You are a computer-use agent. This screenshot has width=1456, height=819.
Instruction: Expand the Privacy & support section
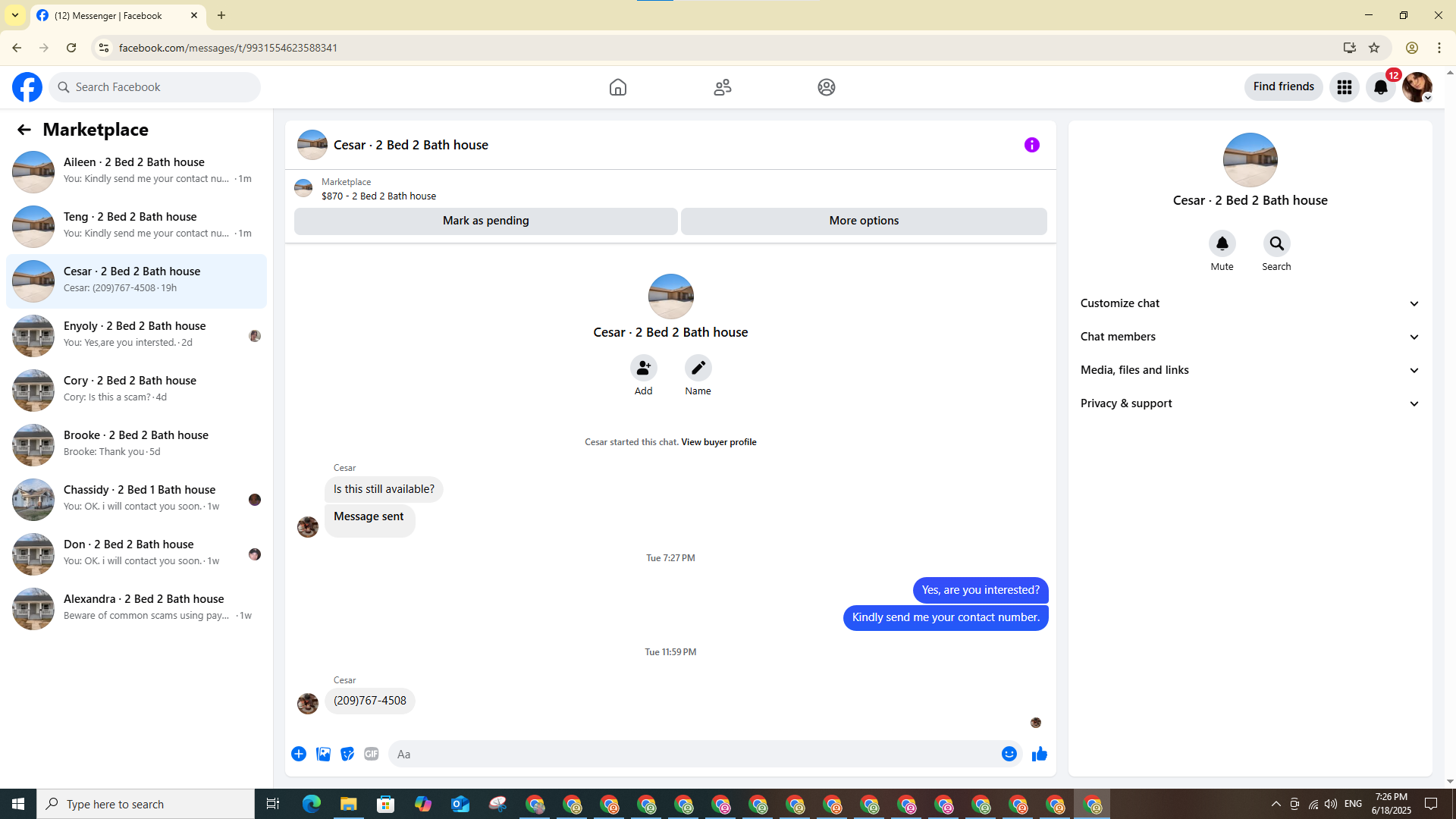click(x=1250, y=403)
